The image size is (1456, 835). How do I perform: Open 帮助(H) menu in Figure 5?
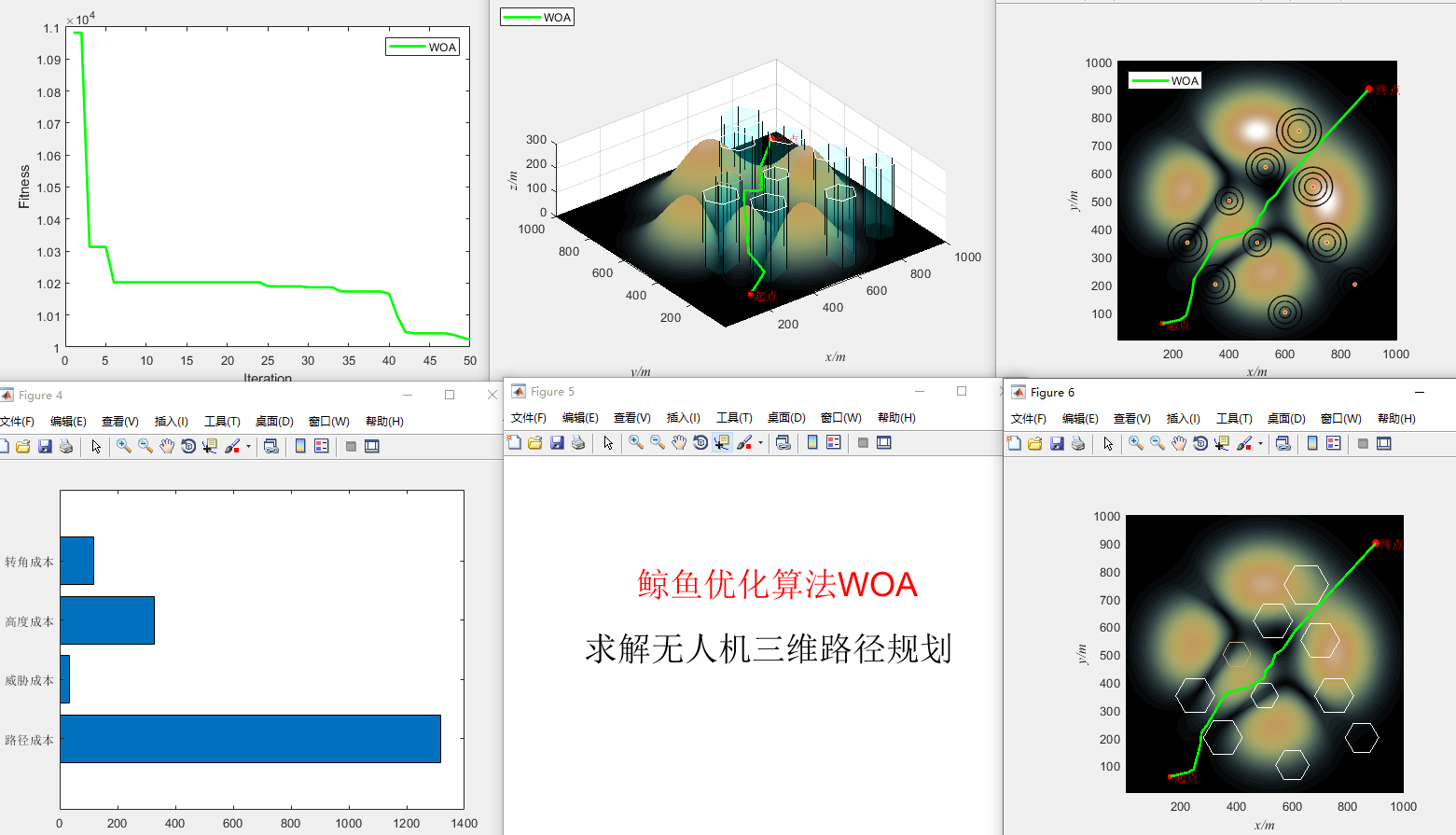[x=896, y=418]
